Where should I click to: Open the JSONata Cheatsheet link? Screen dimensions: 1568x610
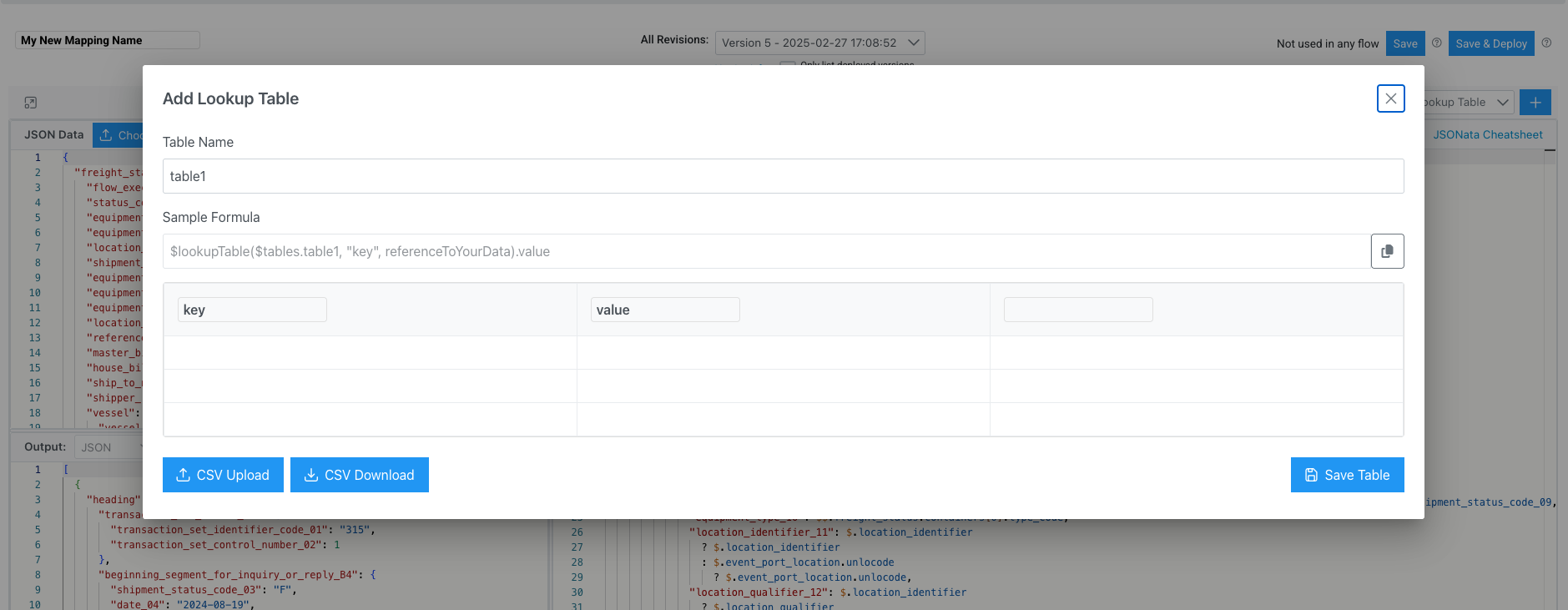(1488, 134)
